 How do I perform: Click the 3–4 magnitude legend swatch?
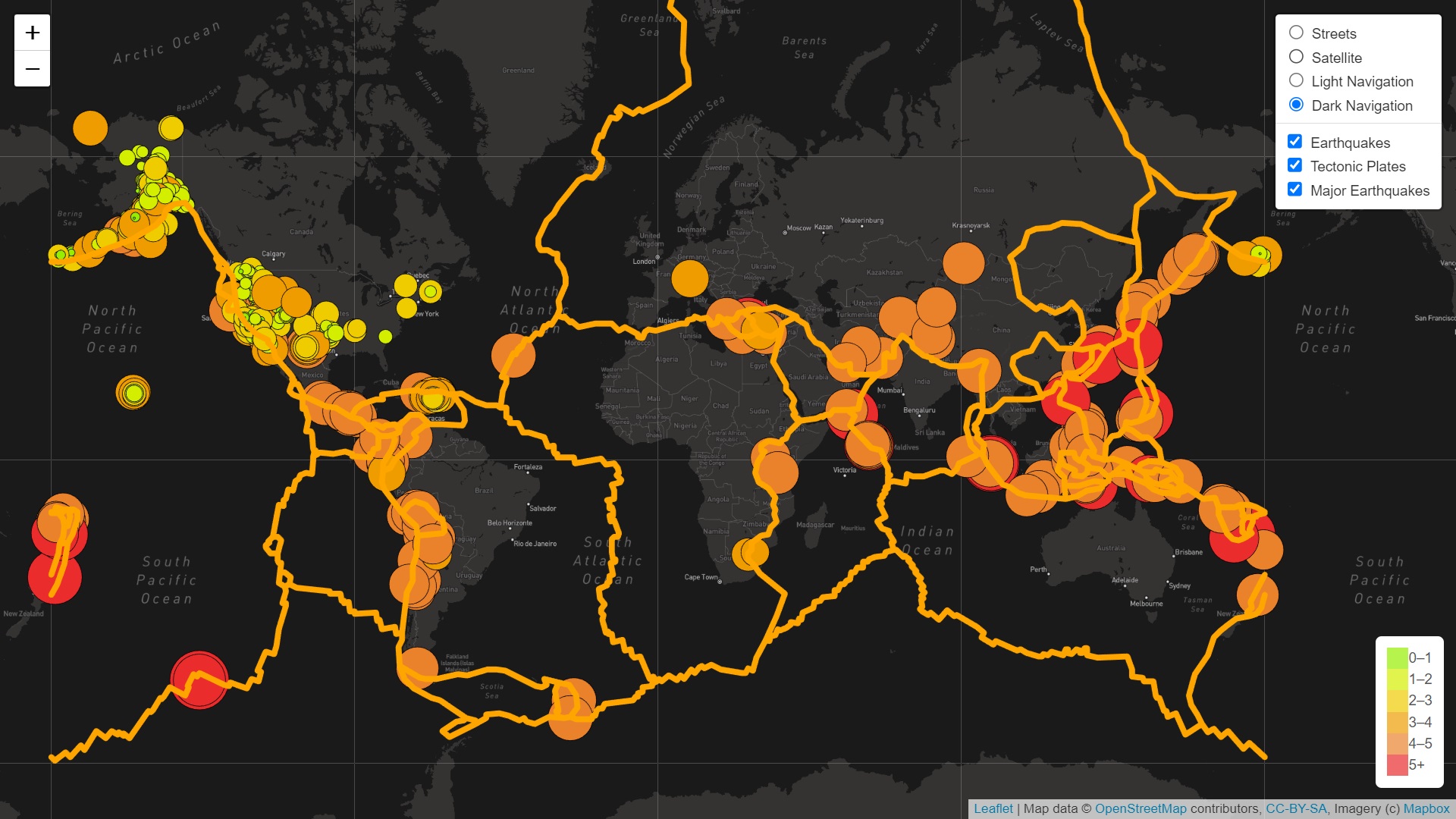1397,722
